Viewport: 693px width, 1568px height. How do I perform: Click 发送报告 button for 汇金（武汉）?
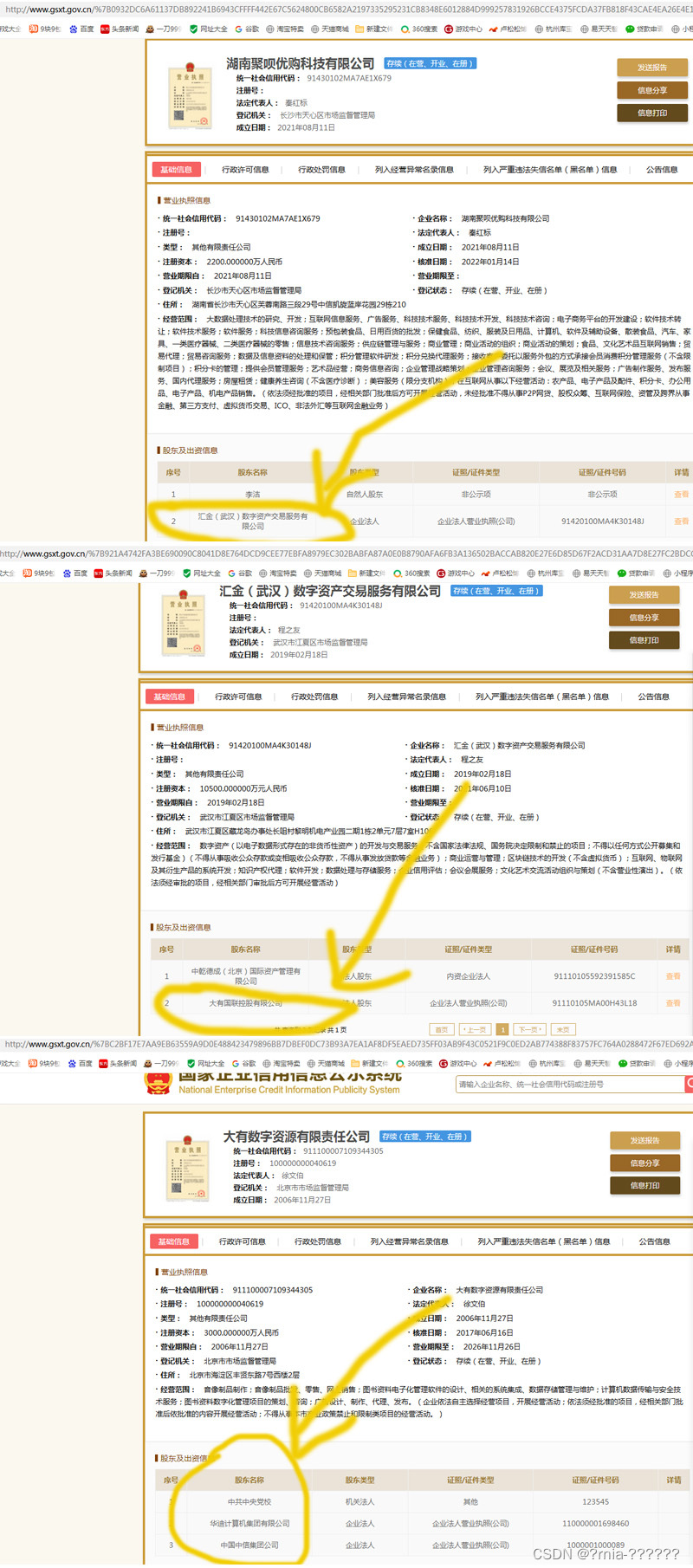coord(644,595)
